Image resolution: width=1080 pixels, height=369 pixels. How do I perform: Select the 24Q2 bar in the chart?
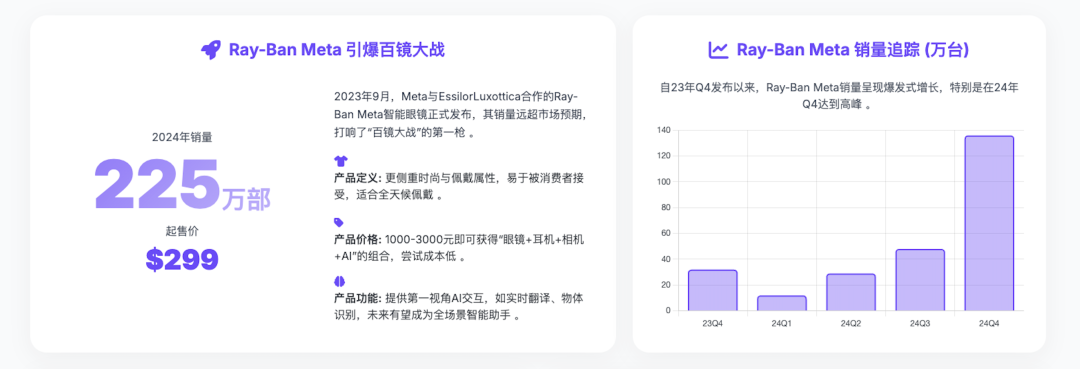point(851,292)
